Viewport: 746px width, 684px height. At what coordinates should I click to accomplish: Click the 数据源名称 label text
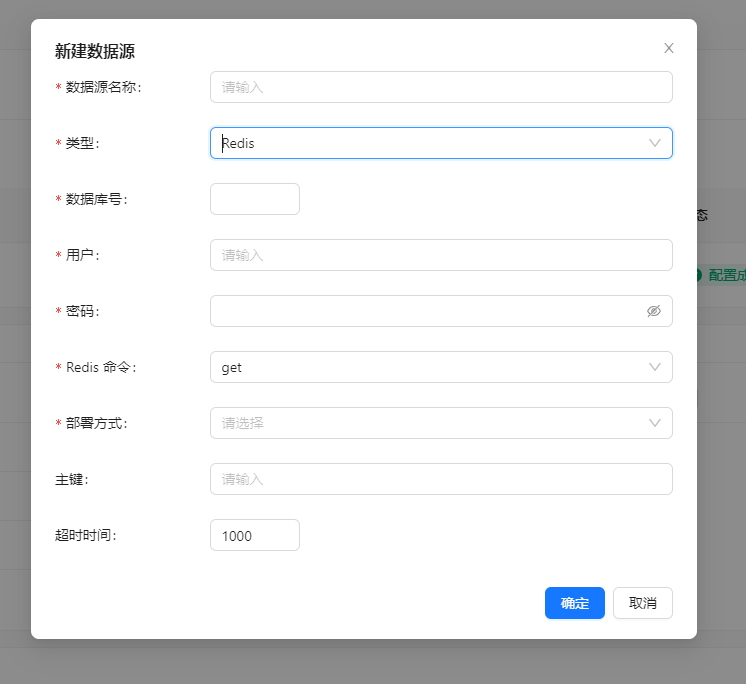[103, 87]
